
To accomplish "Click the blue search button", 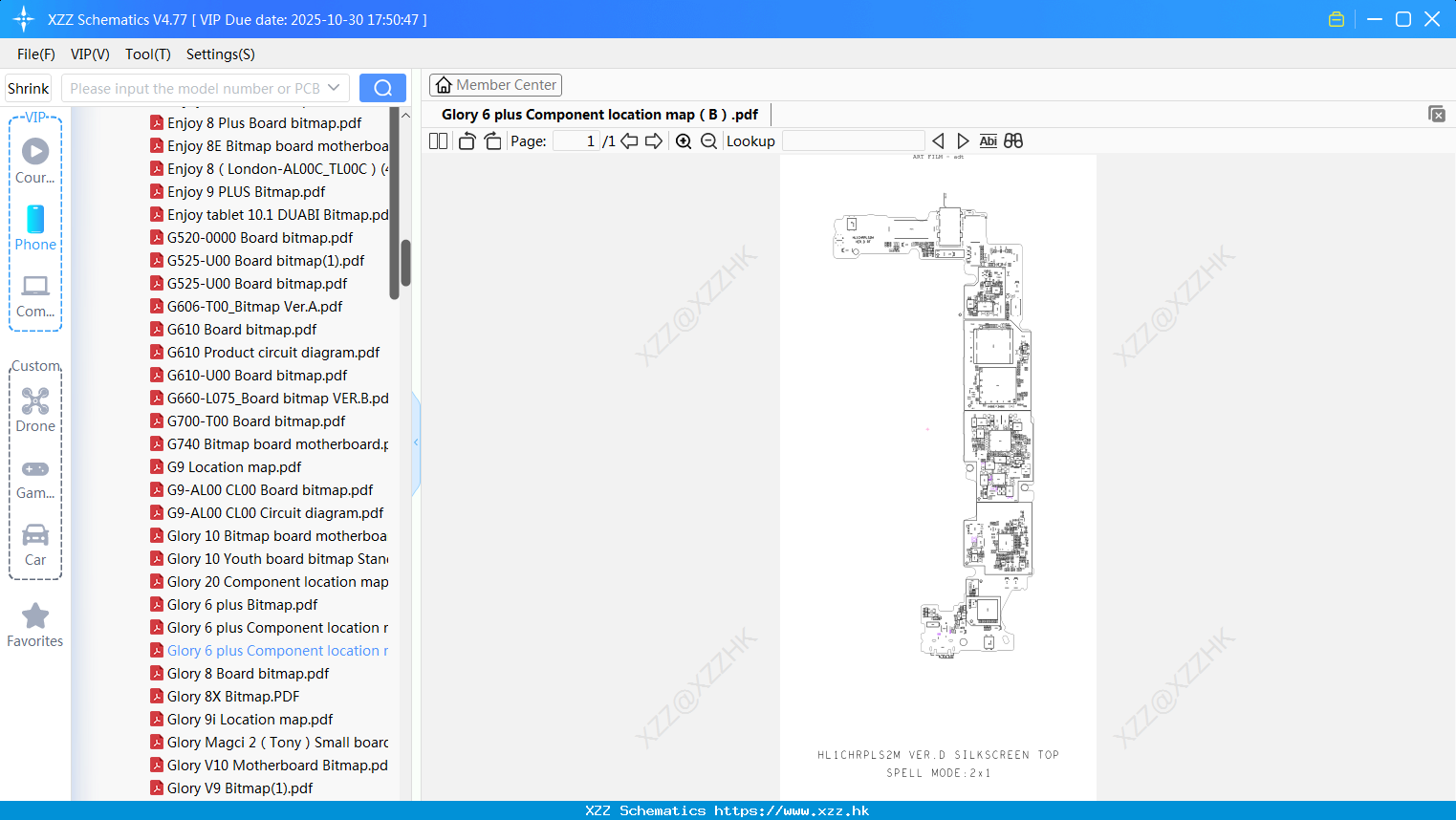I will [382, 88].
